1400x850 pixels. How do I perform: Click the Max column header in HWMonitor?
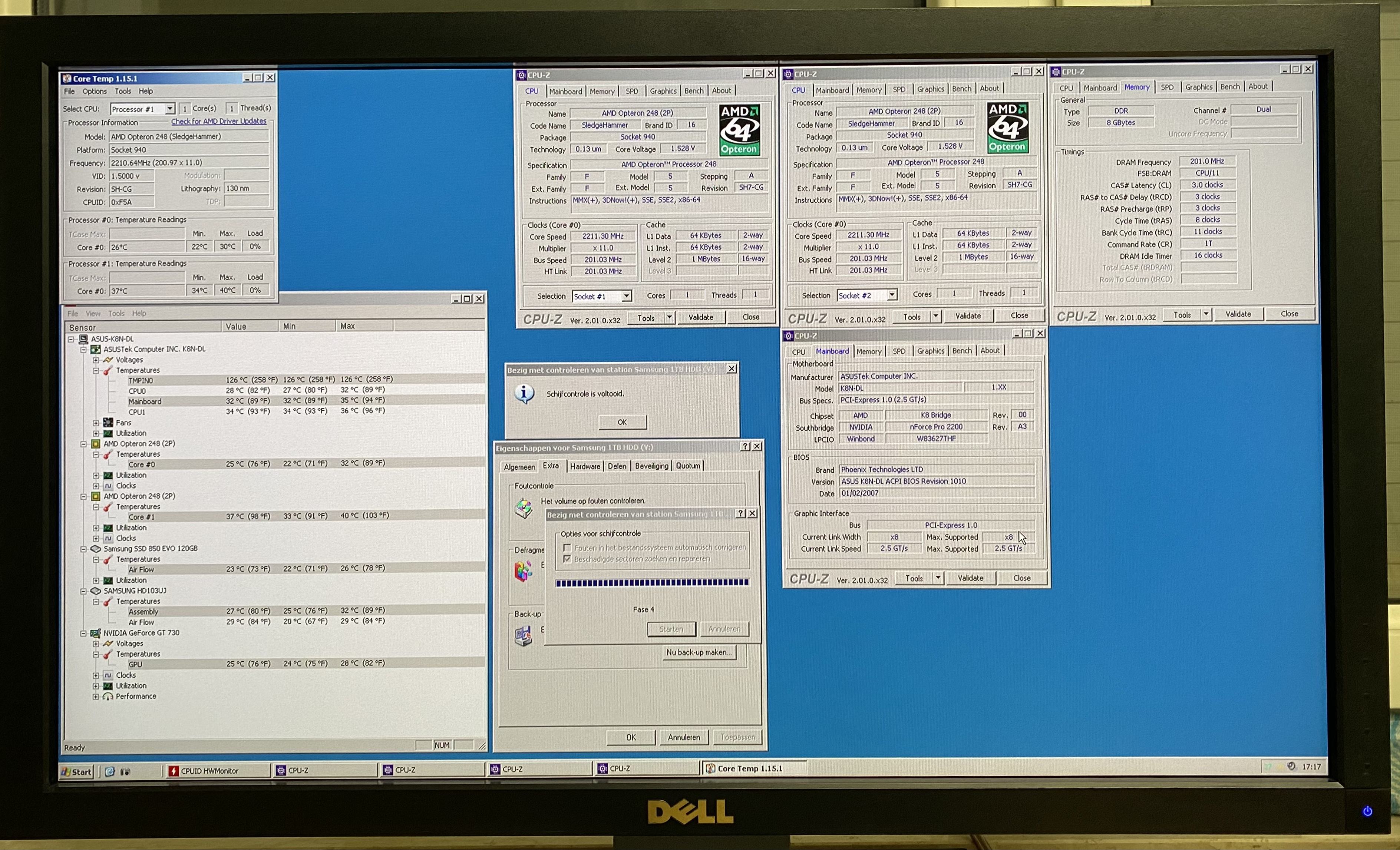[364, 326]
